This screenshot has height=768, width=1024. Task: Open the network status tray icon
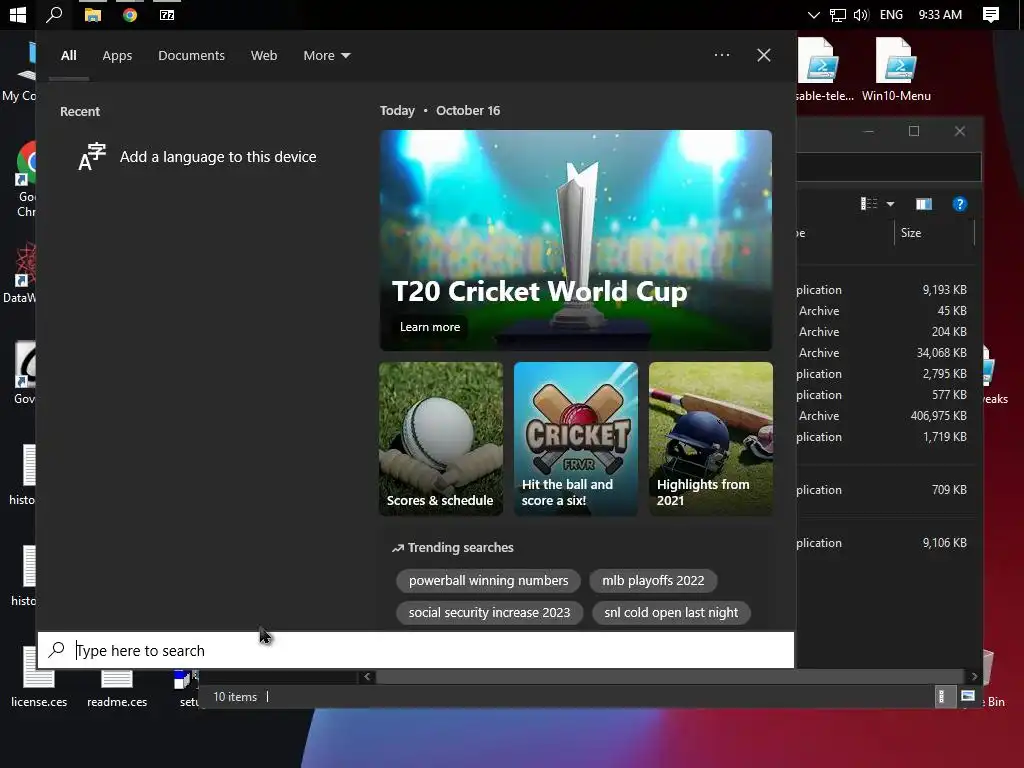coord(837,14)
